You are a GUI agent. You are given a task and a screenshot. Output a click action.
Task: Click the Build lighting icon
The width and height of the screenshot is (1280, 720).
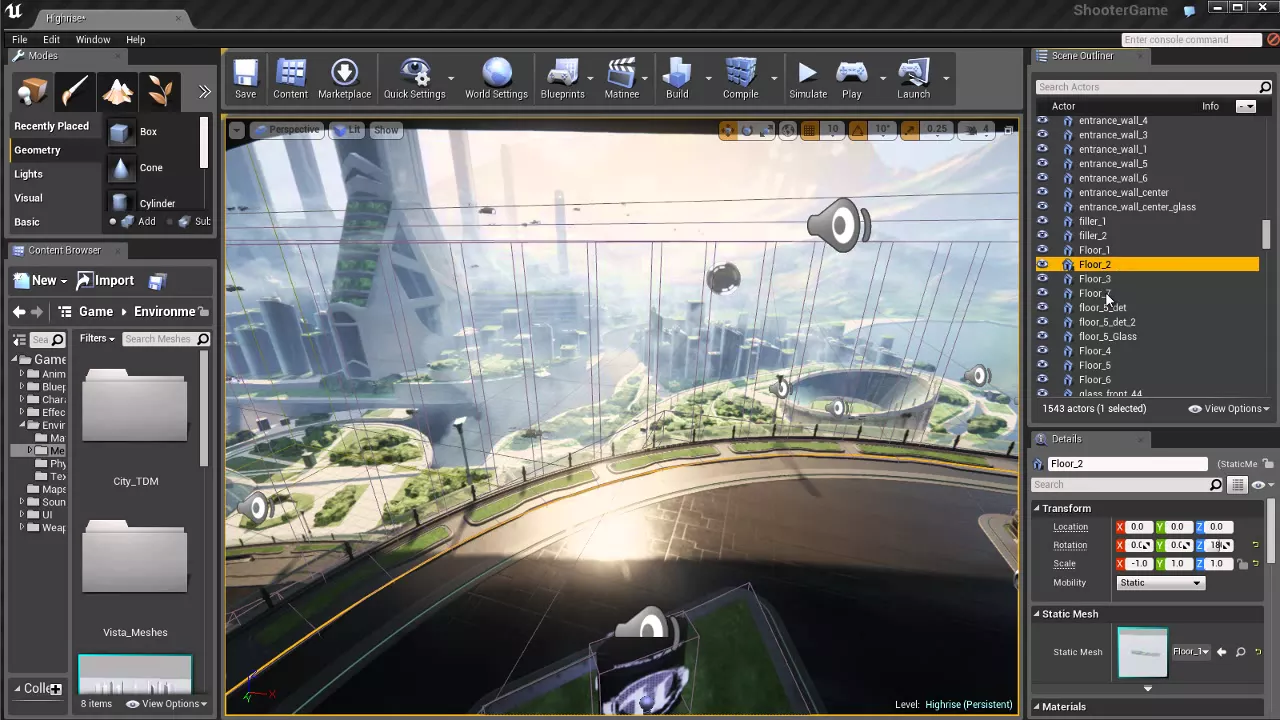[677, 78]
